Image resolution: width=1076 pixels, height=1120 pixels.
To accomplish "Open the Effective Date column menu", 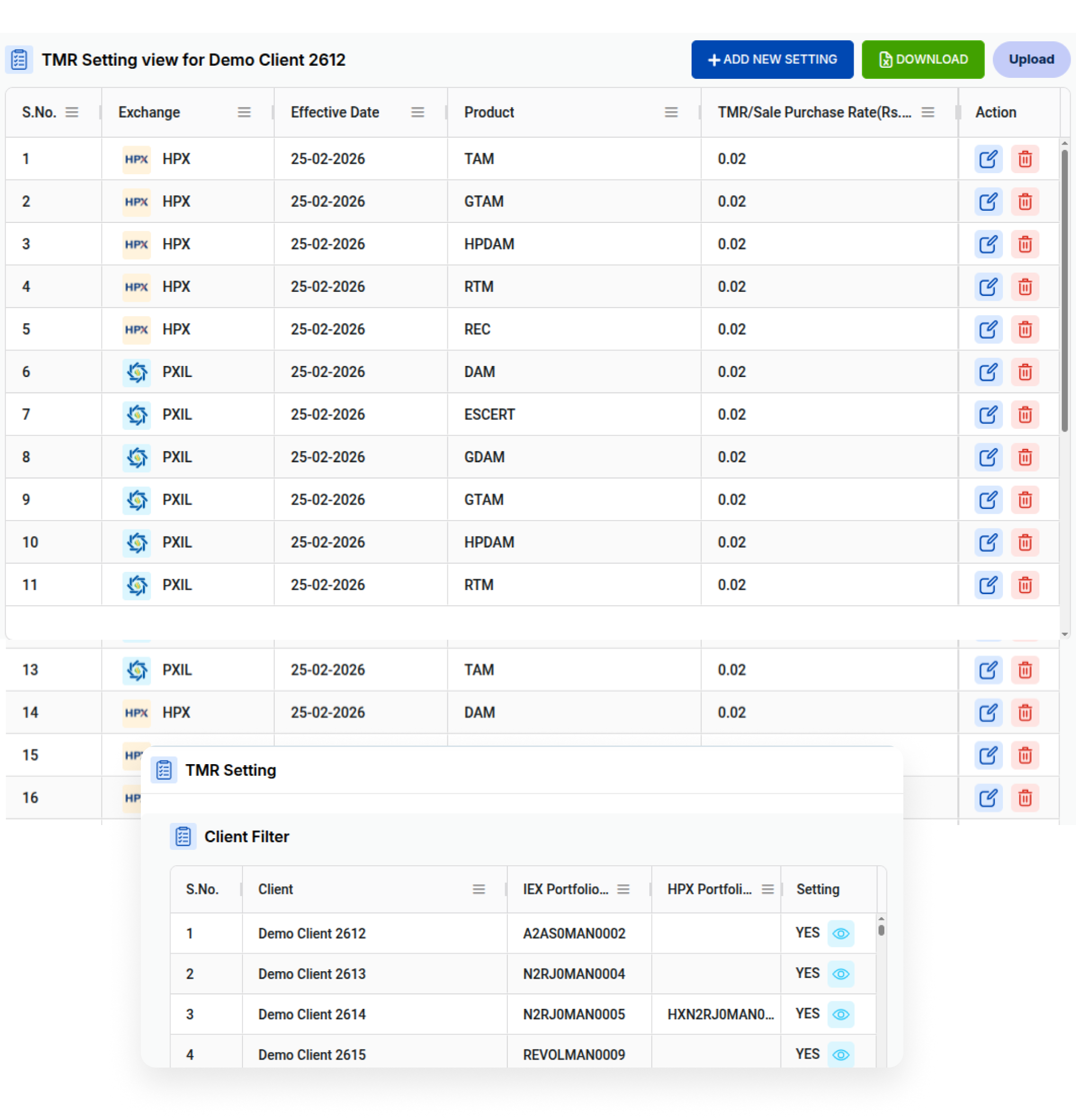I will (x=418, y=112).
